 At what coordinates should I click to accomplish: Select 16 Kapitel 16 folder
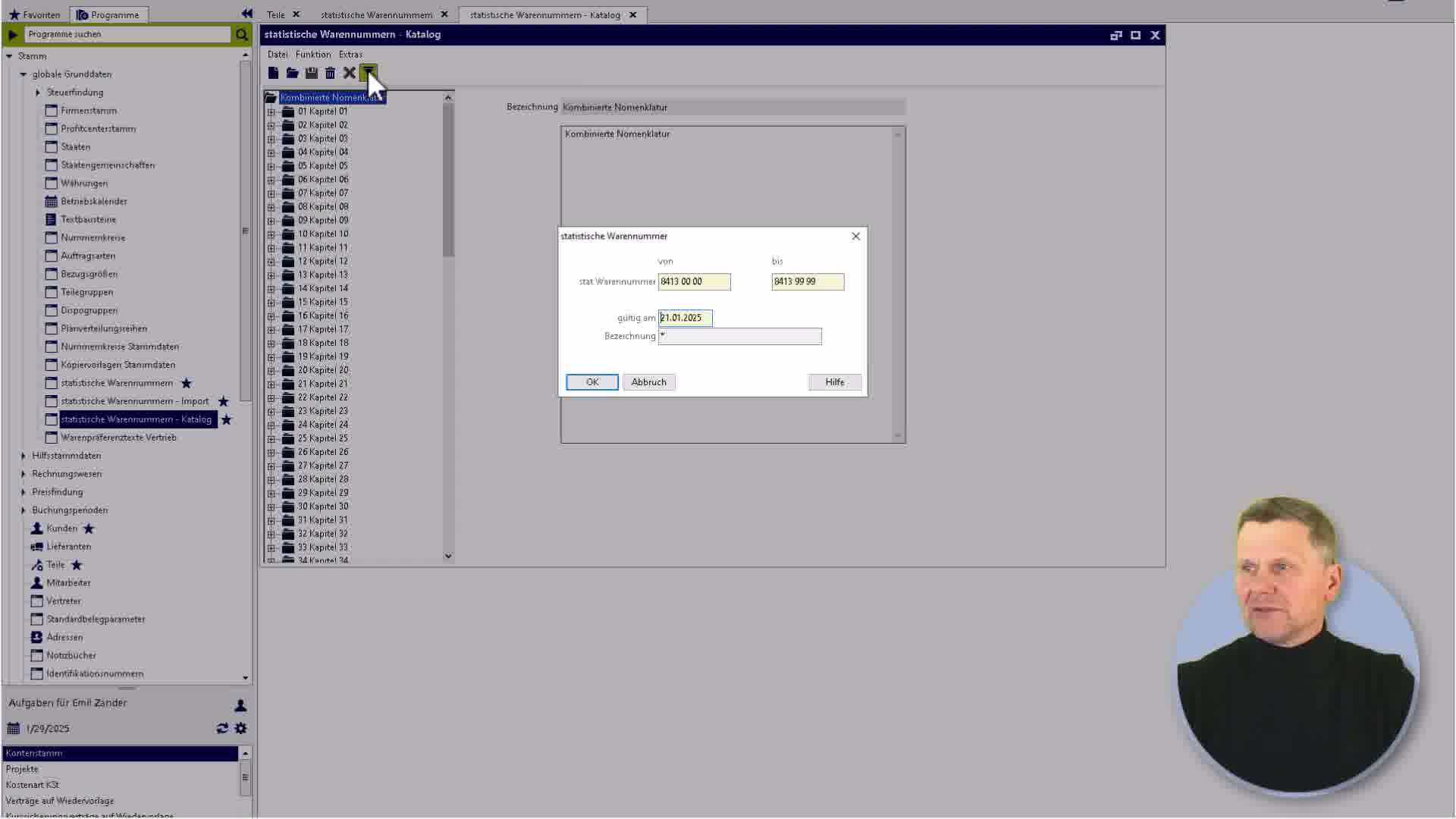coord(323,316)
